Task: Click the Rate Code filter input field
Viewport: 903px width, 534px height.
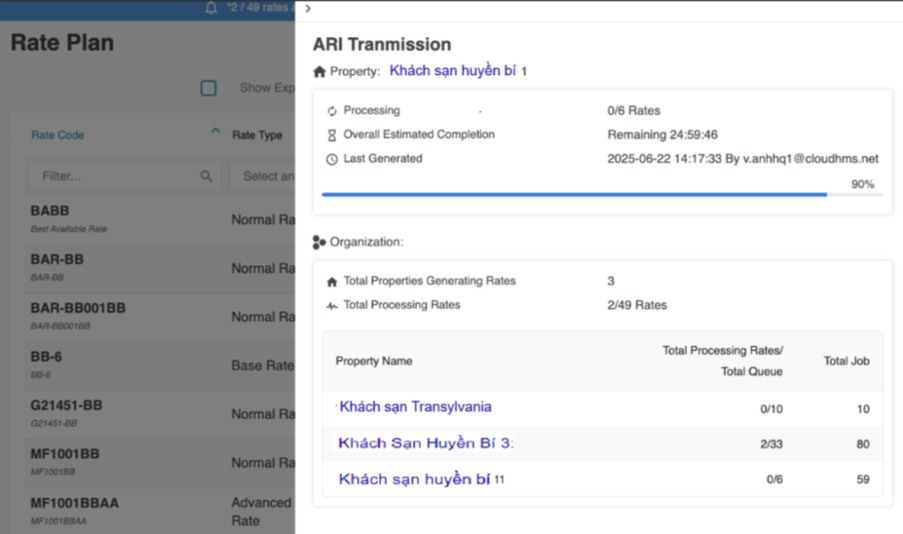Action: [115, 176]
